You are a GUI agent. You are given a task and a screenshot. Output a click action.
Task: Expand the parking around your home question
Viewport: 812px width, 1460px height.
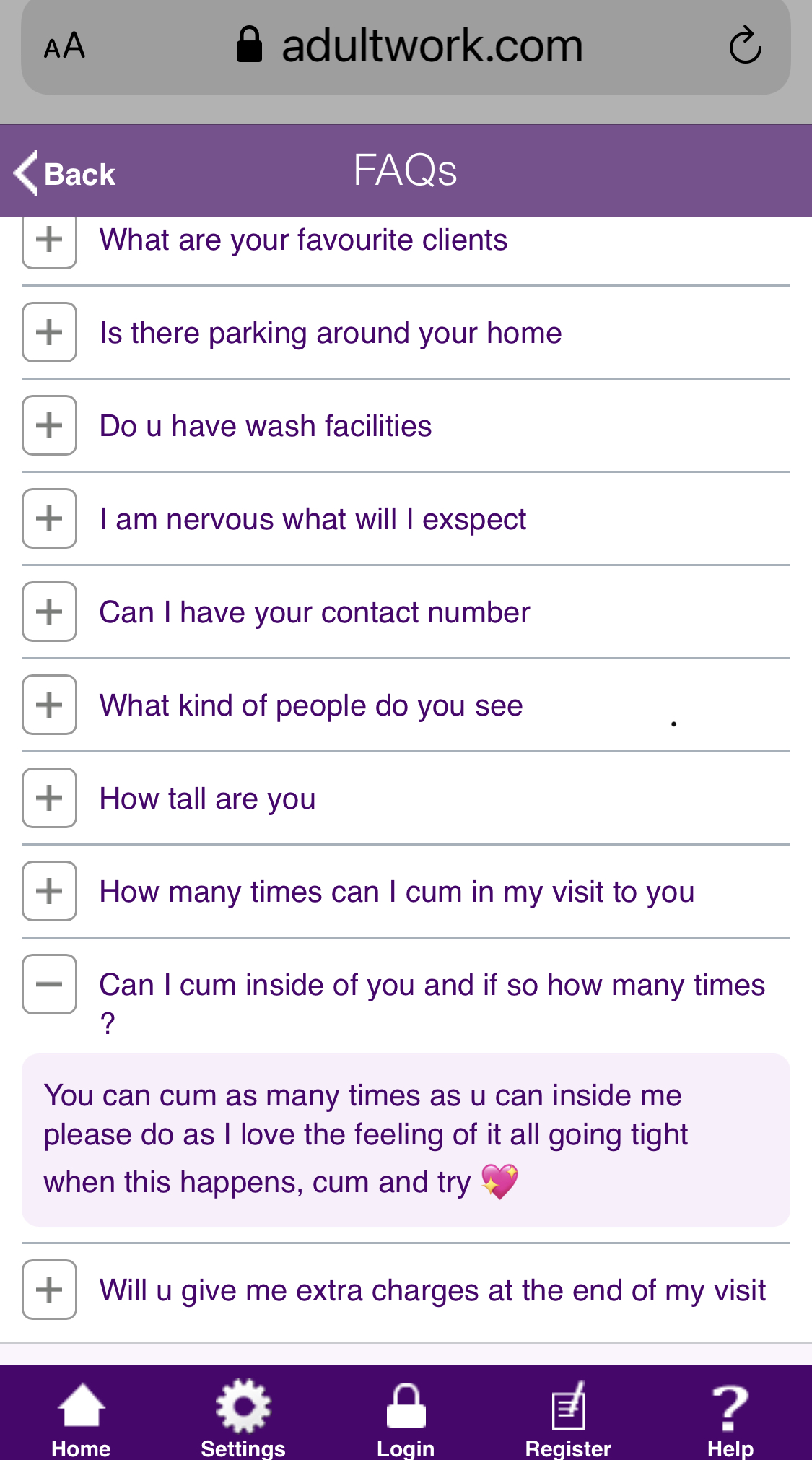[x=49, y=333]
